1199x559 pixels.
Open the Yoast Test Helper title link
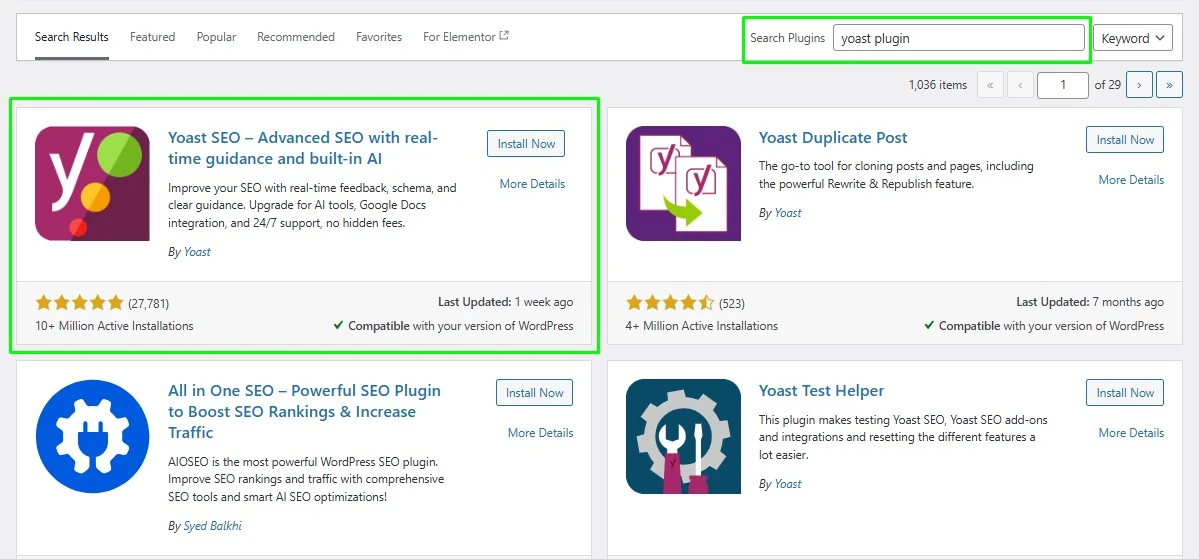821,391
